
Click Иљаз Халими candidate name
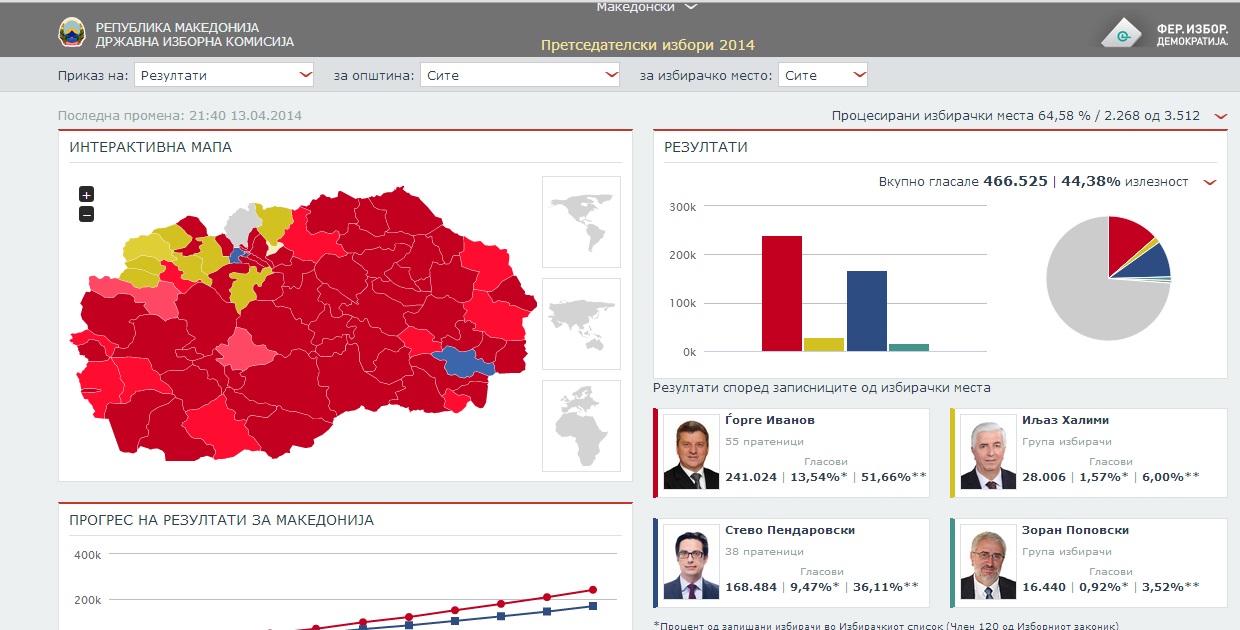tap(1065, 420)
